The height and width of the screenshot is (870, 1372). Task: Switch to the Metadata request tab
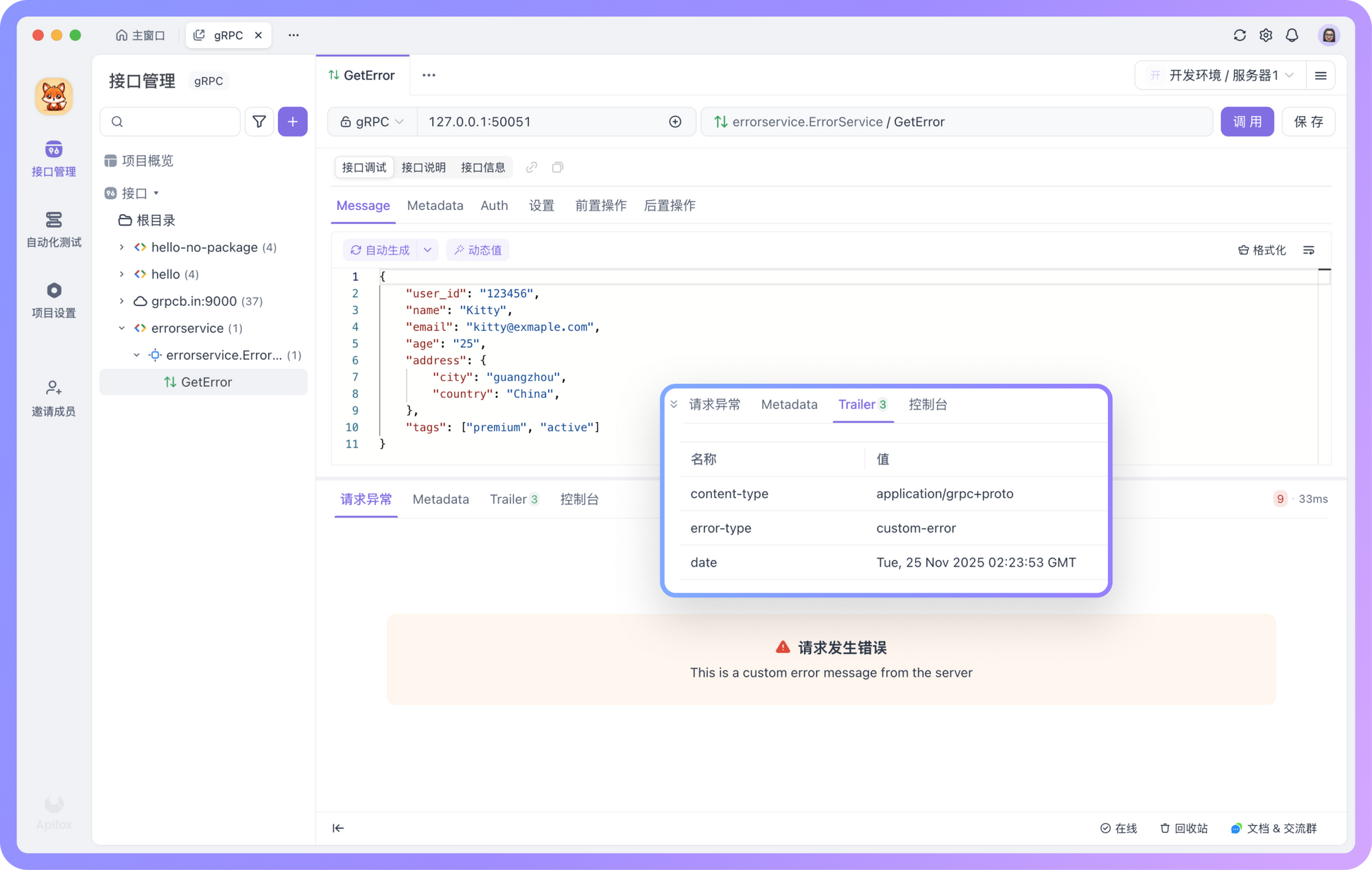click(435, 205)
